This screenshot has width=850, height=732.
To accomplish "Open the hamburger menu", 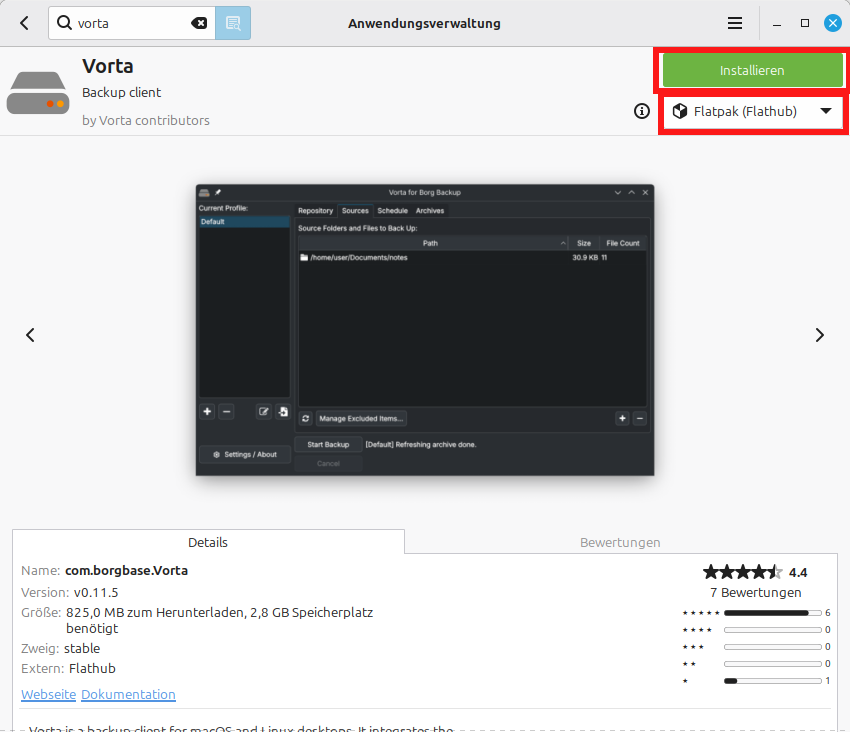I will tap(735, 23).
